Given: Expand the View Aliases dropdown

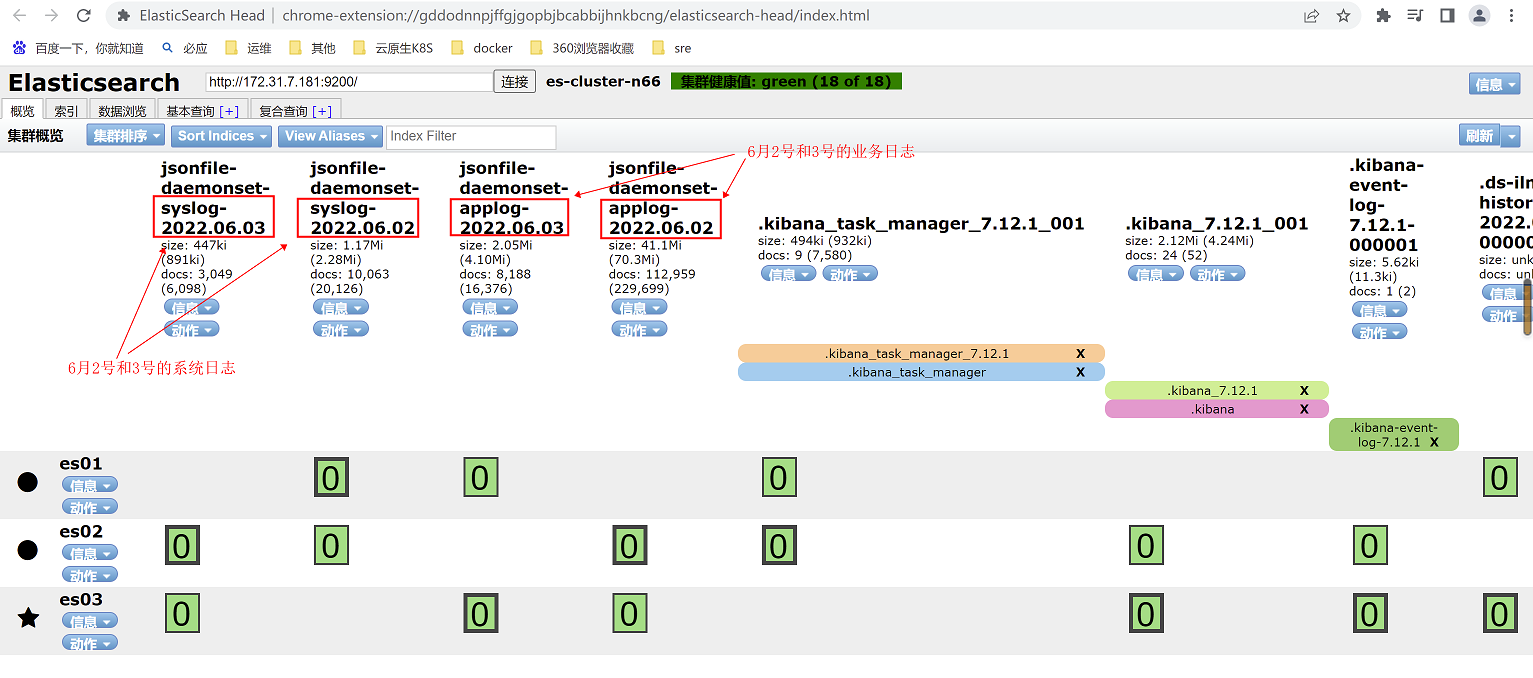Looking at the screenshot, I should 331,136.
